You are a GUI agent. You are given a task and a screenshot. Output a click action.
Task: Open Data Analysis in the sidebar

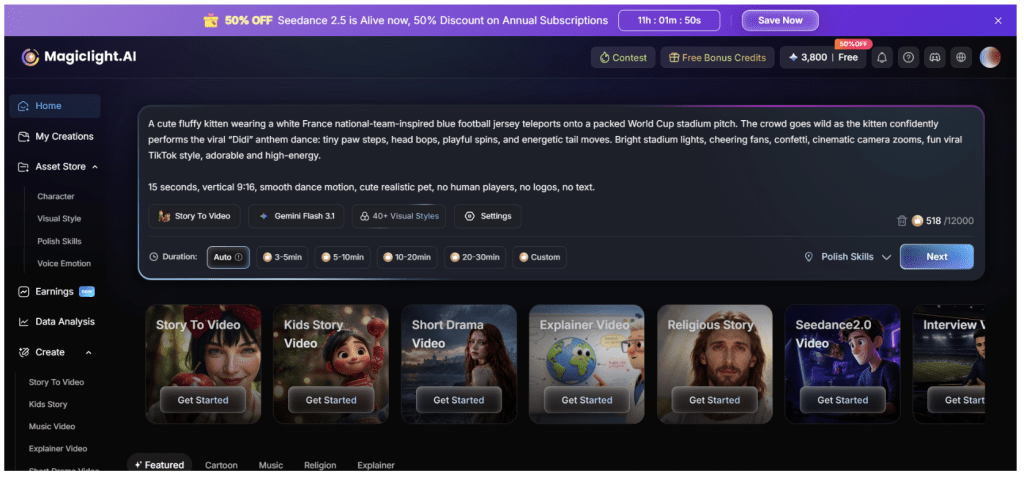tap(55, 322)
